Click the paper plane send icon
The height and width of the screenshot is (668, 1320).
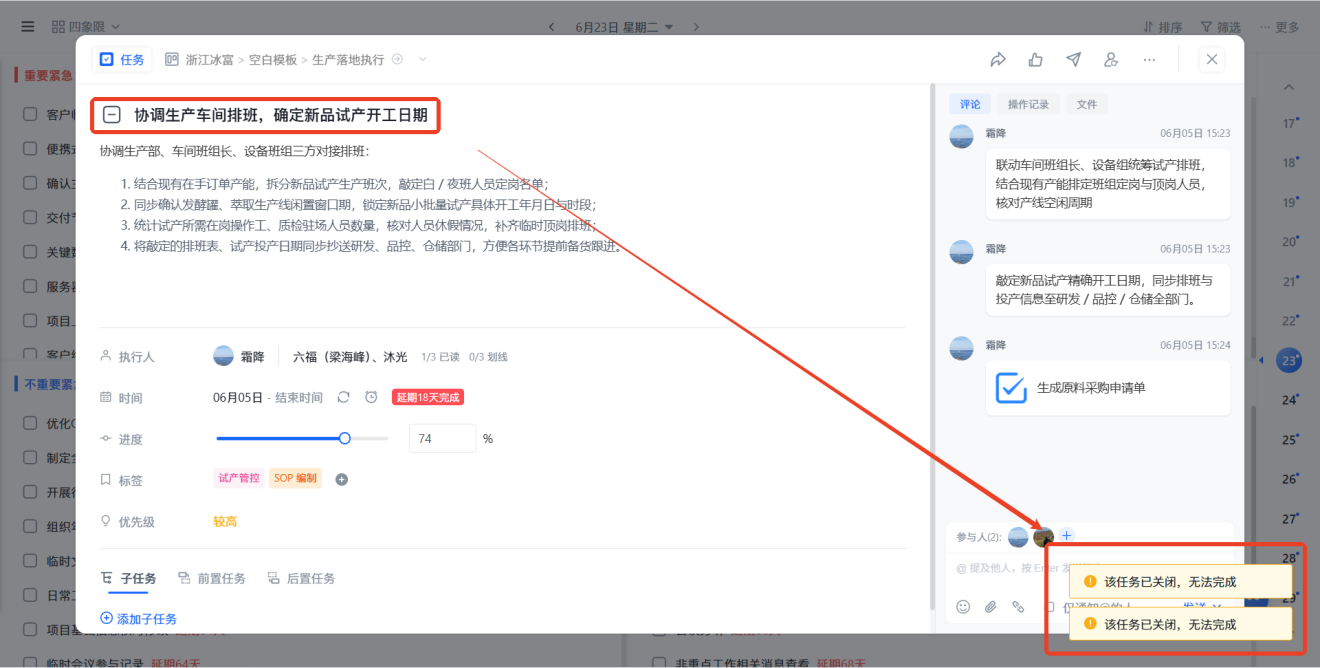(x=1073, y=59)
